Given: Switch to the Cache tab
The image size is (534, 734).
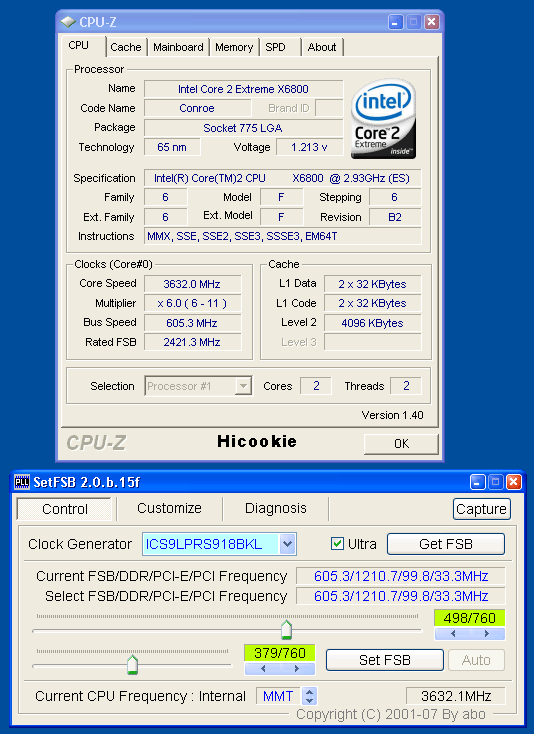Looking at the screenshot, I should coord(126,47).
